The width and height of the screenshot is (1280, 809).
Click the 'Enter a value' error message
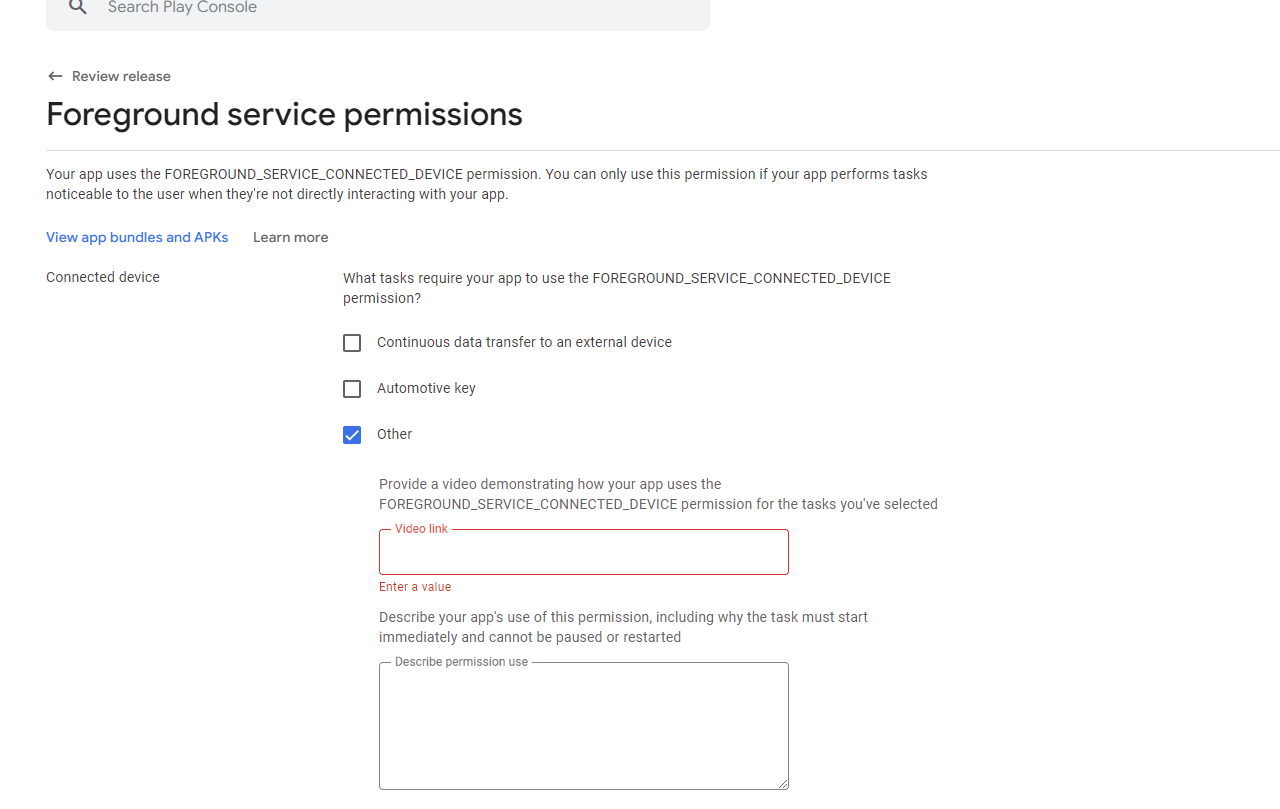(x=415, y=587)
